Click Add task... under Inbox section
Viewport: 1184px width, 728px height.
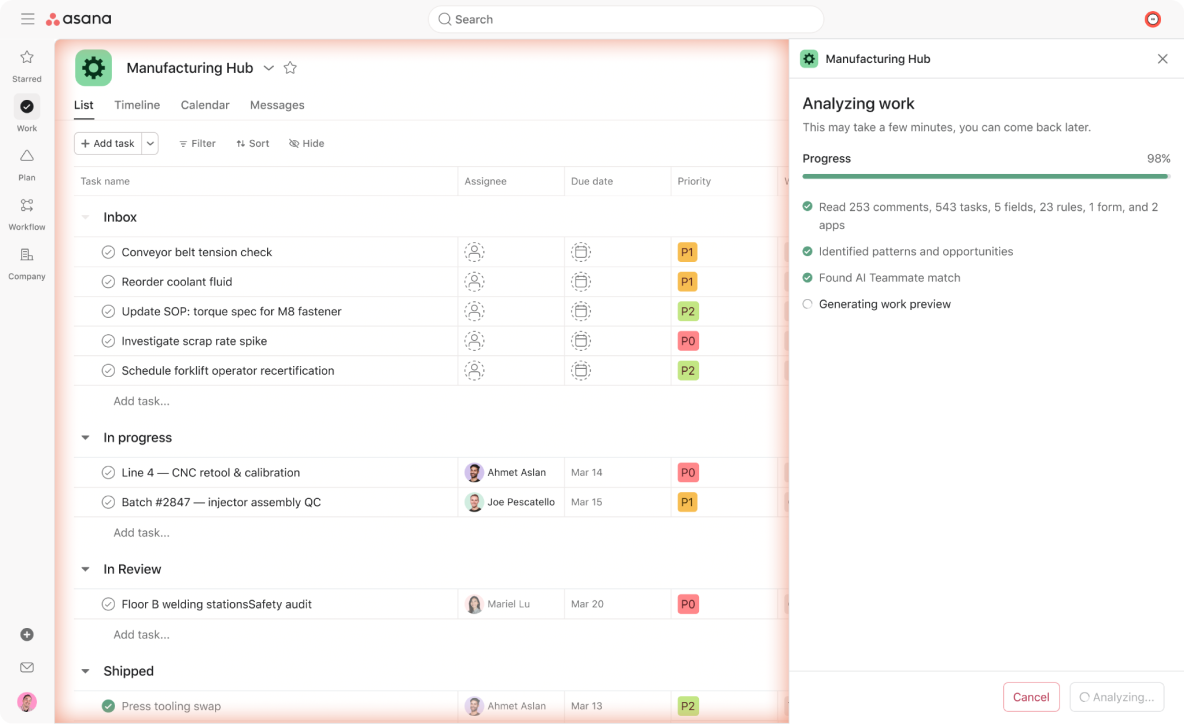point(141,401)
